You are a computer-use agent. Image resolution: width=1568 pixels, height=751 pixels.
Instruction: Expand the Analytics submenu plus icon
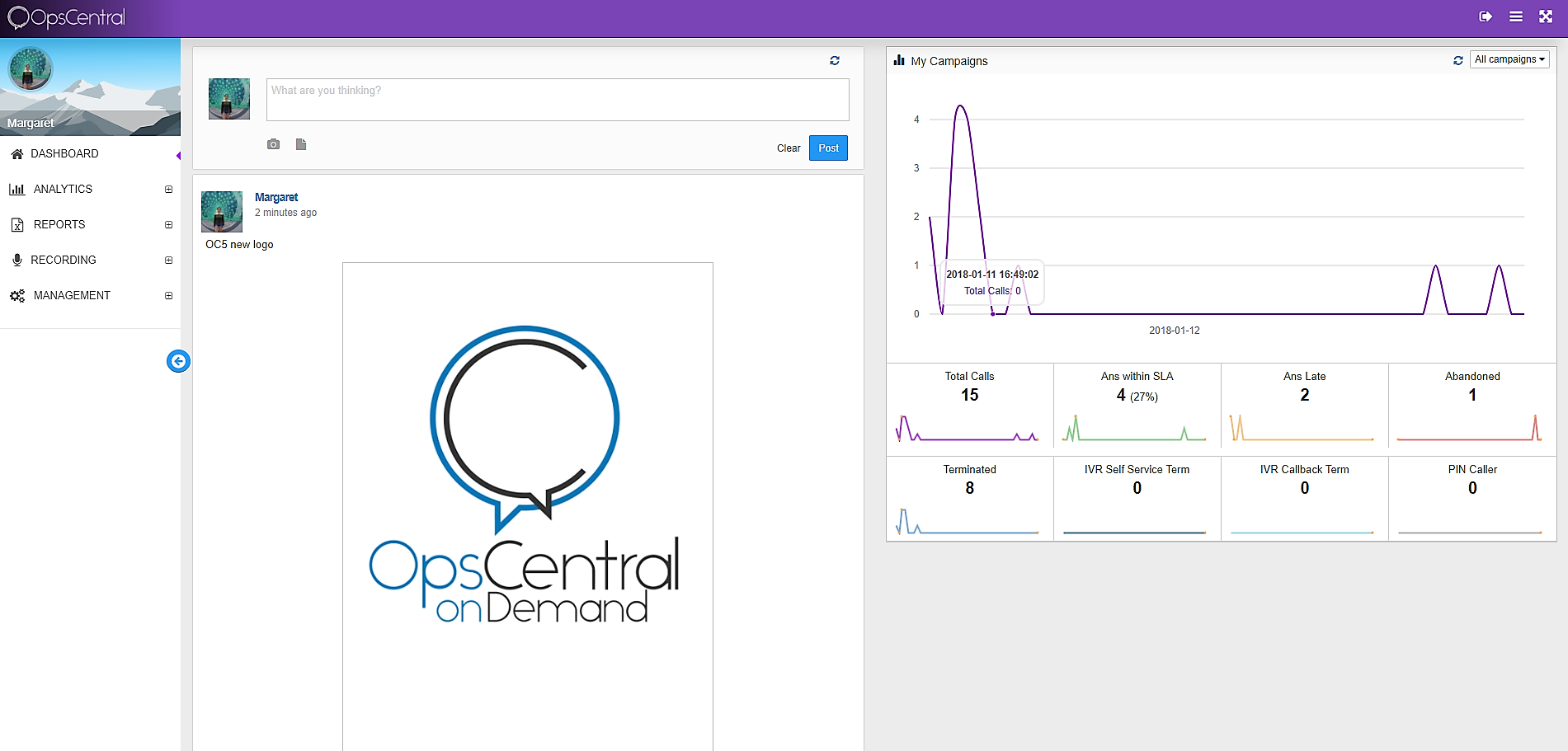pos(168,189)
